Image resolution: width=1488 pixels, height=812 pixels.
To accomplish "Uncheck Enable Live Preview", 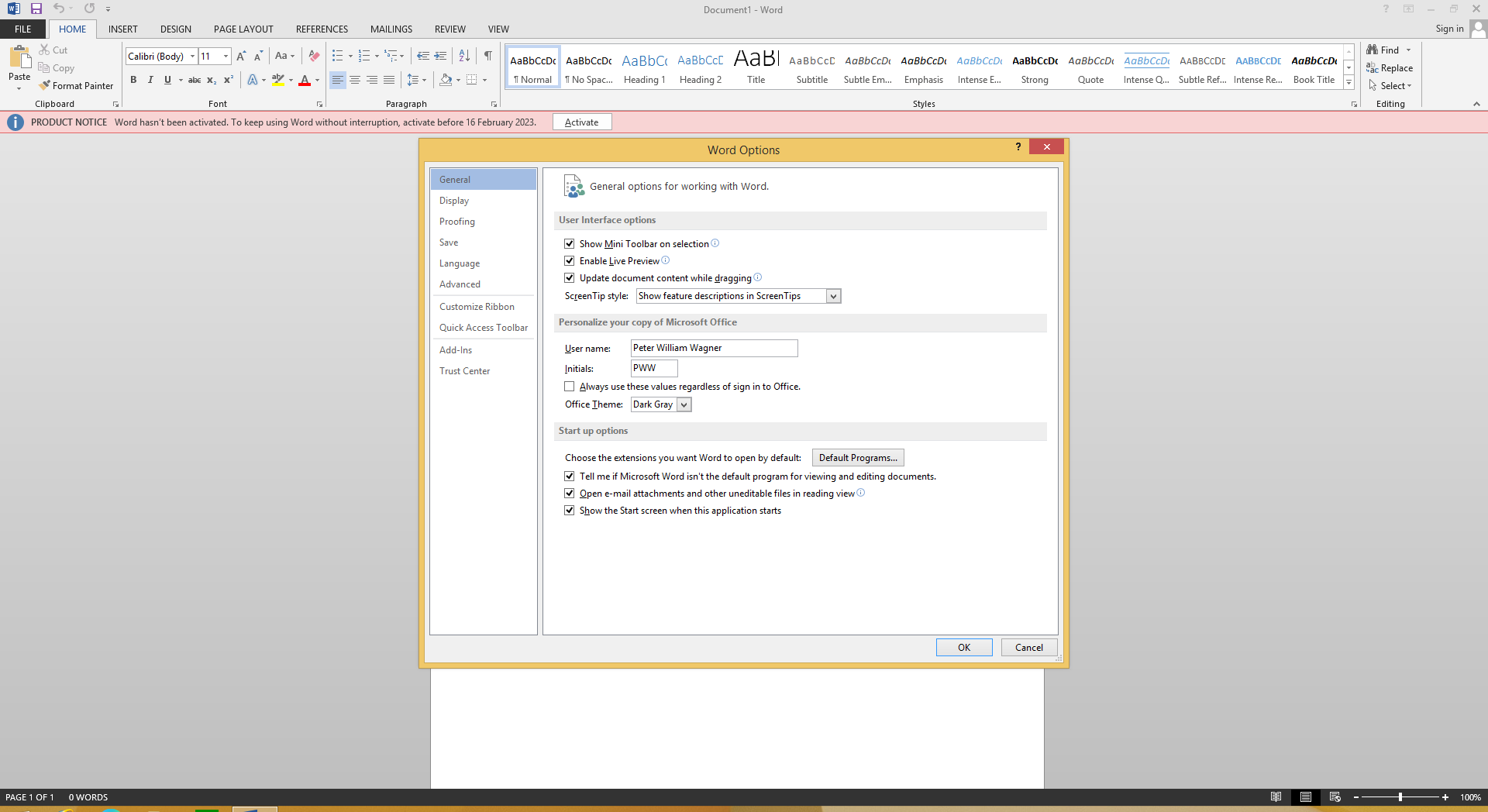I will tap(570, 260).
